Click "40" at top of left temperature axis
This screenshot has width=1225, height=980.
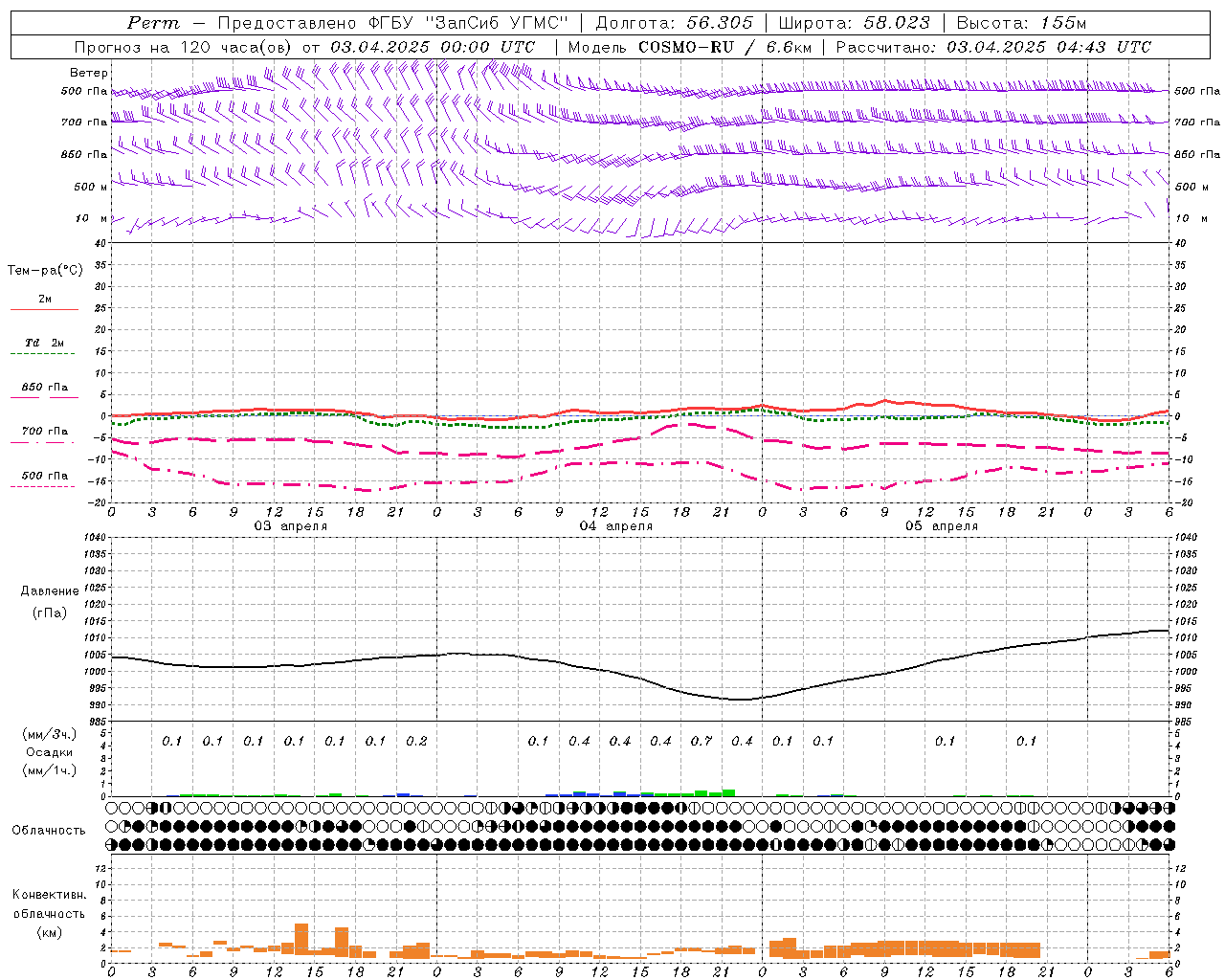tap(100, 243)
